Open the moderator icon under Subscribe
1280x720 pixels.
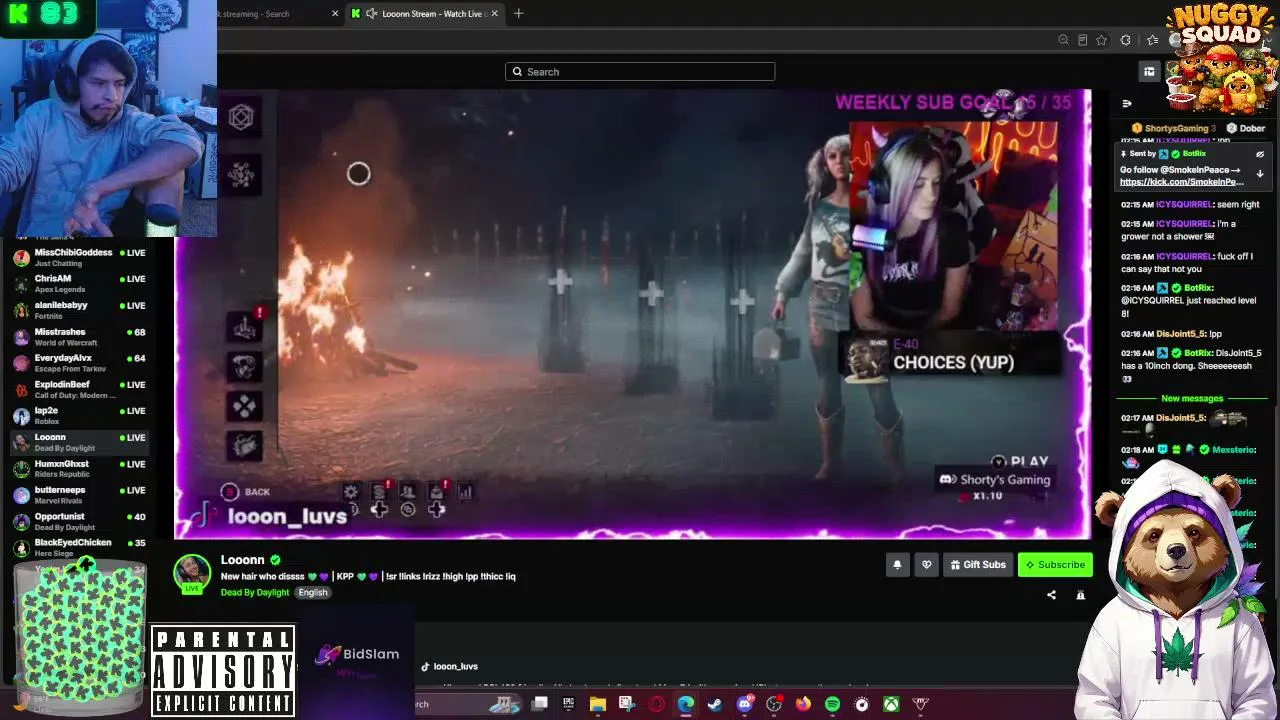click(x=1080, y=595)
